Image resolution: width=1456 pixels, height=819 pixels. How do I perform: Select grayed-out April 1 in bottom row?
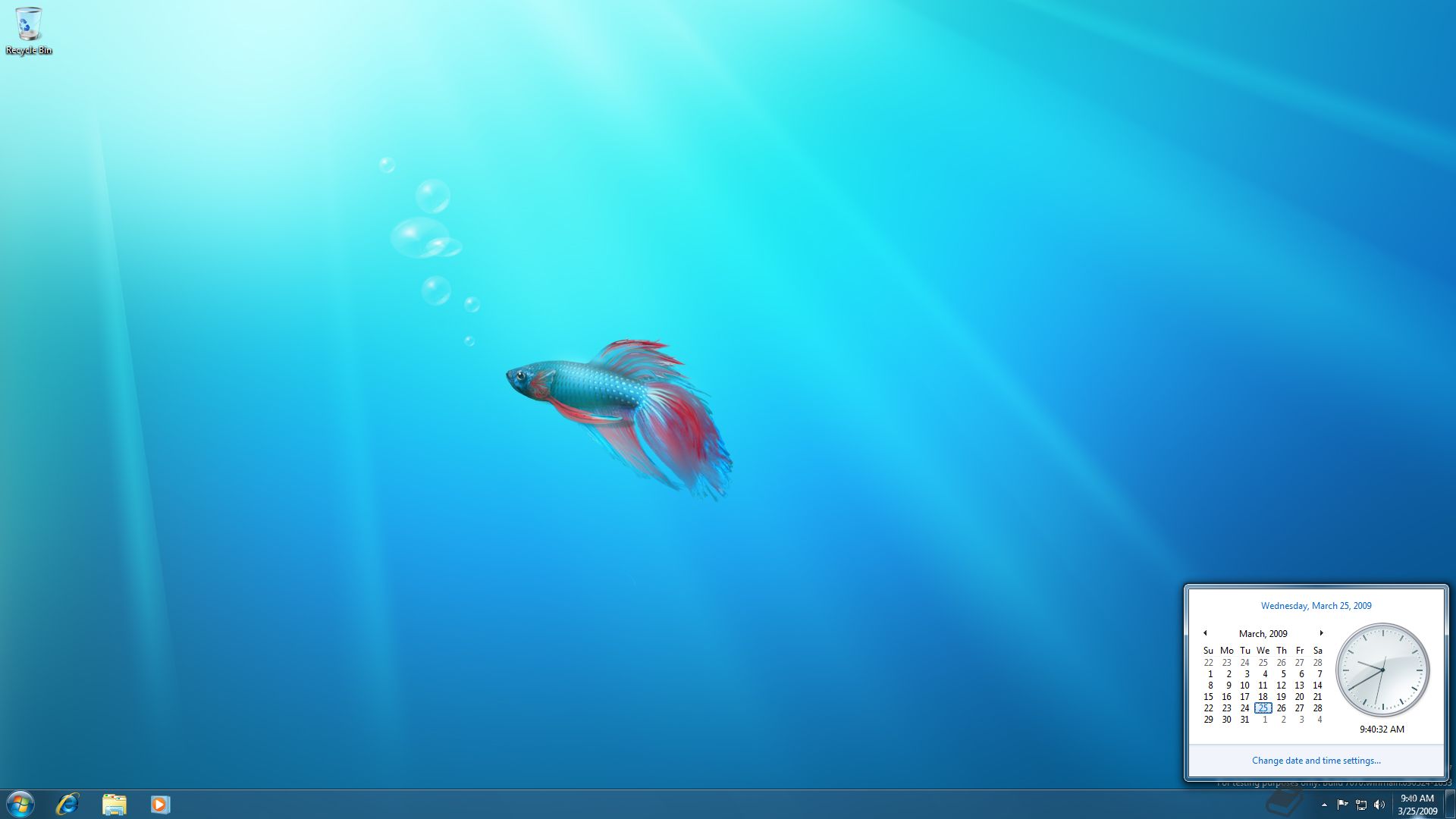coord(1264,719)
